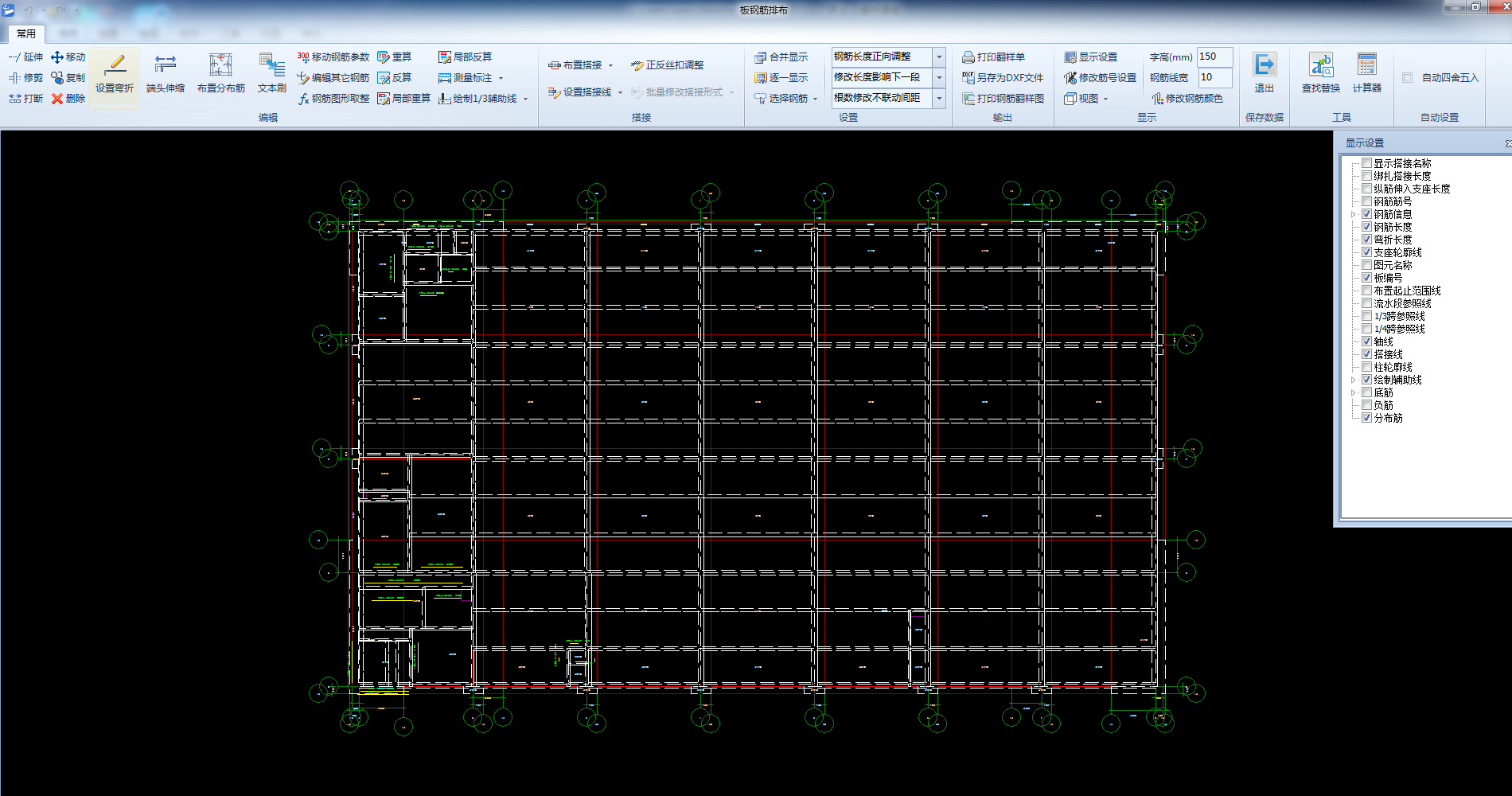
Task: Open the 修改长度影响下一段 dropdown
Action: [x=939, y=78]
